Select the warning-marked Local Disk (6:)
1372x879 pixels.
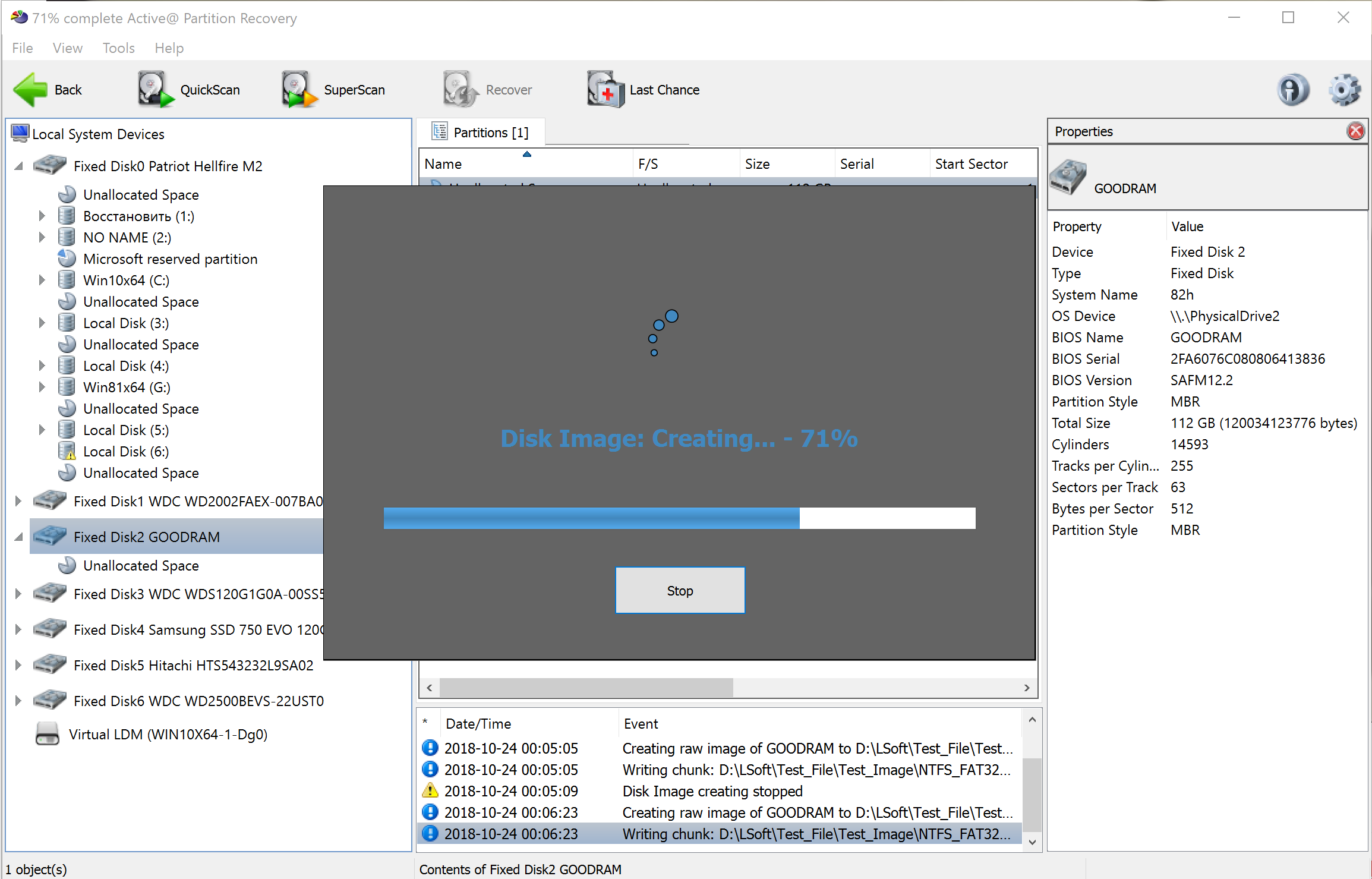[125, 451]
